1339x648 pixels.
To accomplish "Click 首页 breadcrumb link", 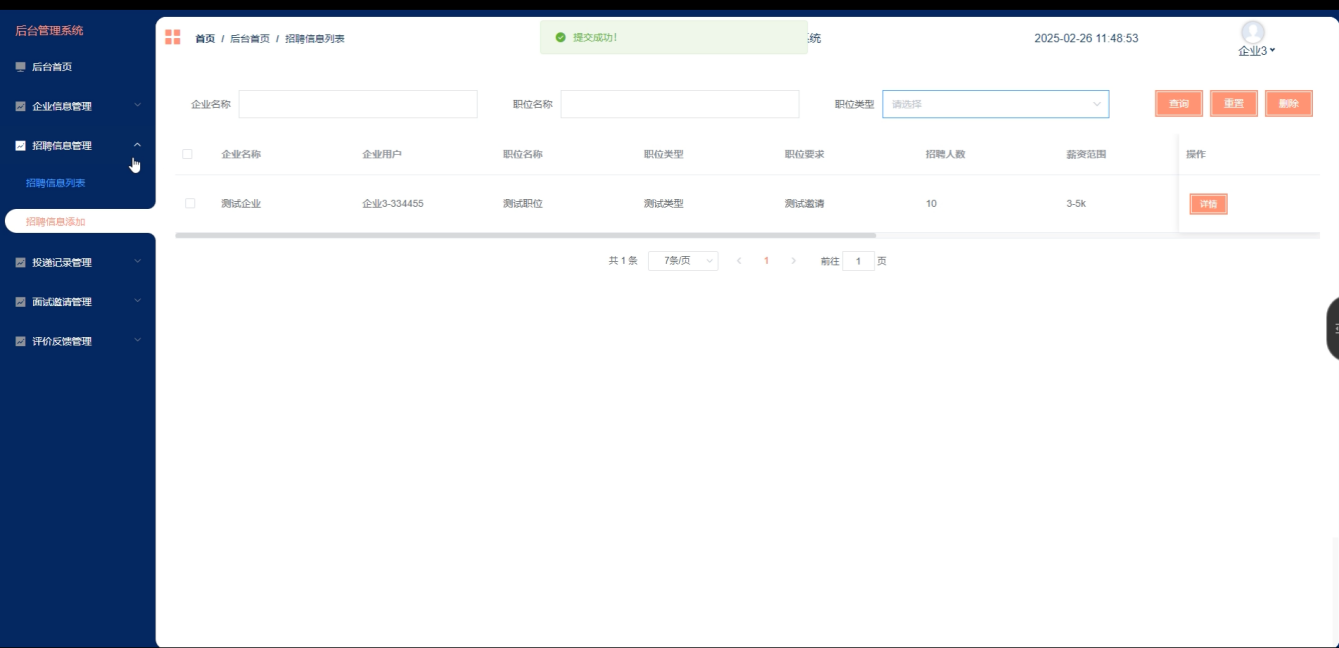I will (x=205, y=39).
